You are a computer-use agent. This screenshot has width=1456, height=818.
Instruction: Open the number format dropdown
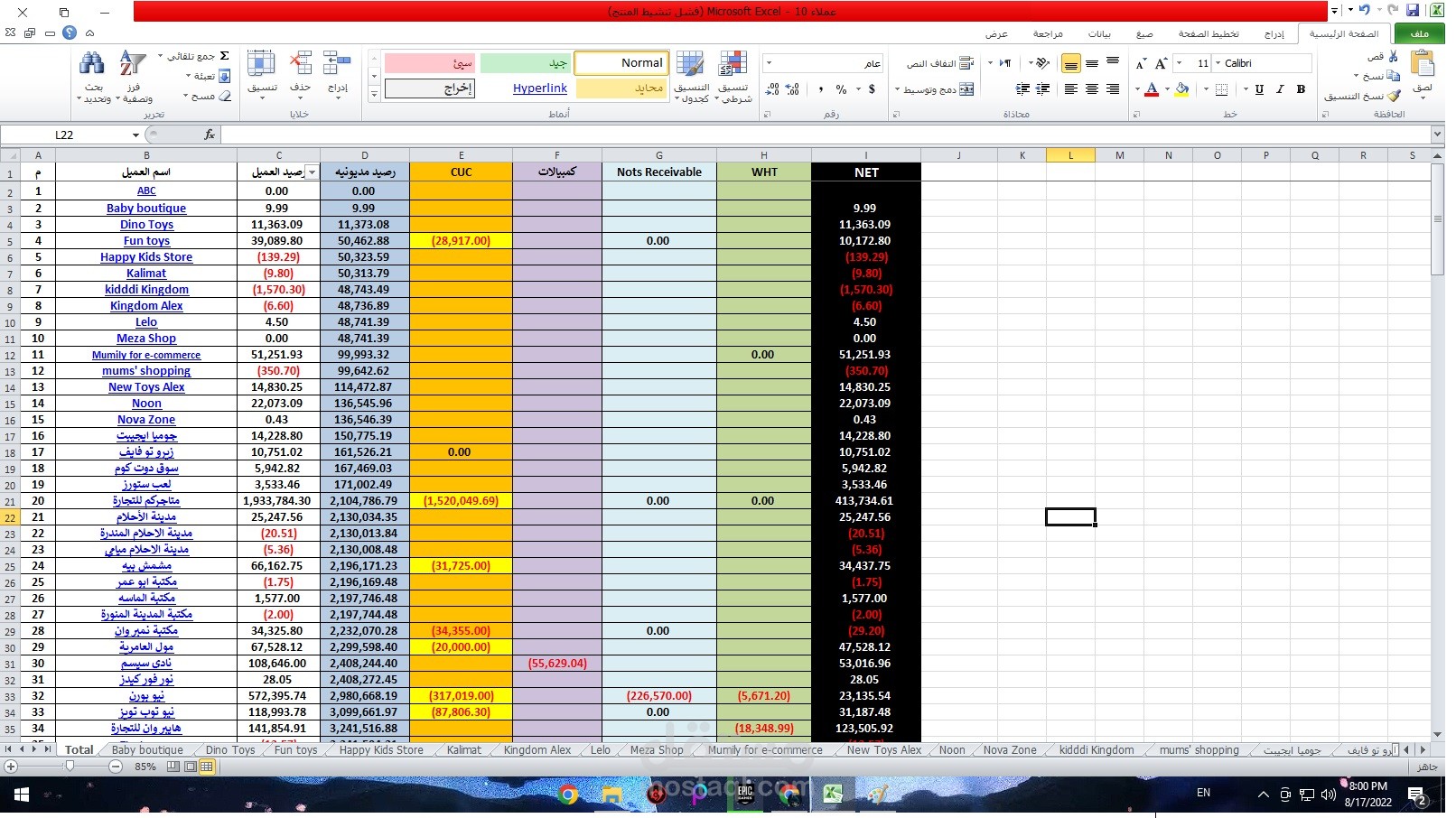click(x=769, y=63)
